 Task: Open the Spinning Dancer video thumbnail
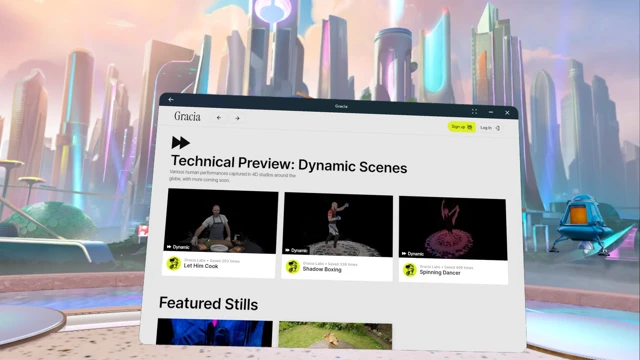click(x=453, y=228)
